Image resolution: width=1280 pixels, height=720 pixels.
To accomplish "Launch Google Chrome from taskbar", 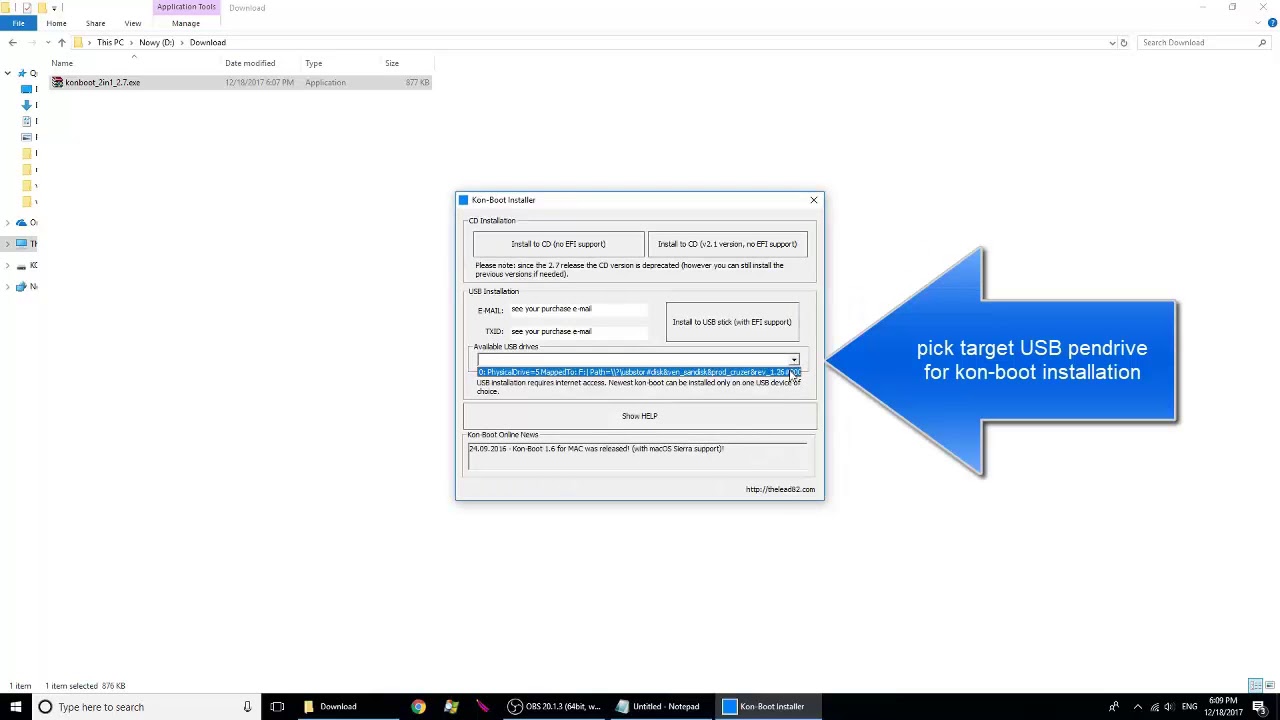I will coord(418,707).
